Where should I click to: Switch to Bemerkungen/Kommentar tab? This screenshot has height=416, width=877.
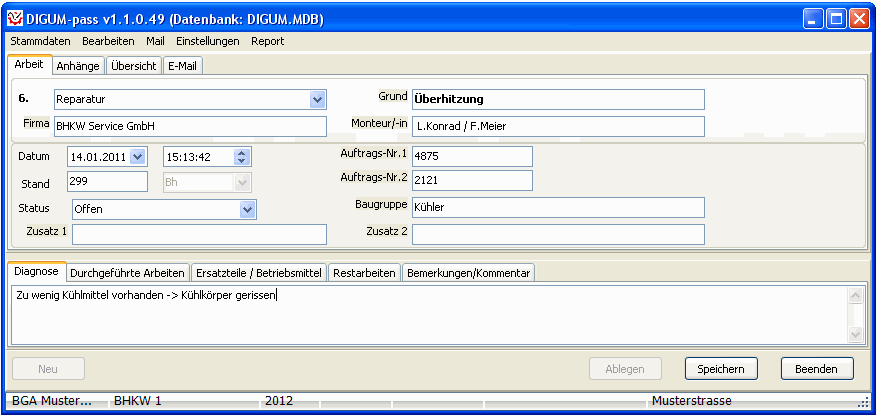(x=468, y=273)
